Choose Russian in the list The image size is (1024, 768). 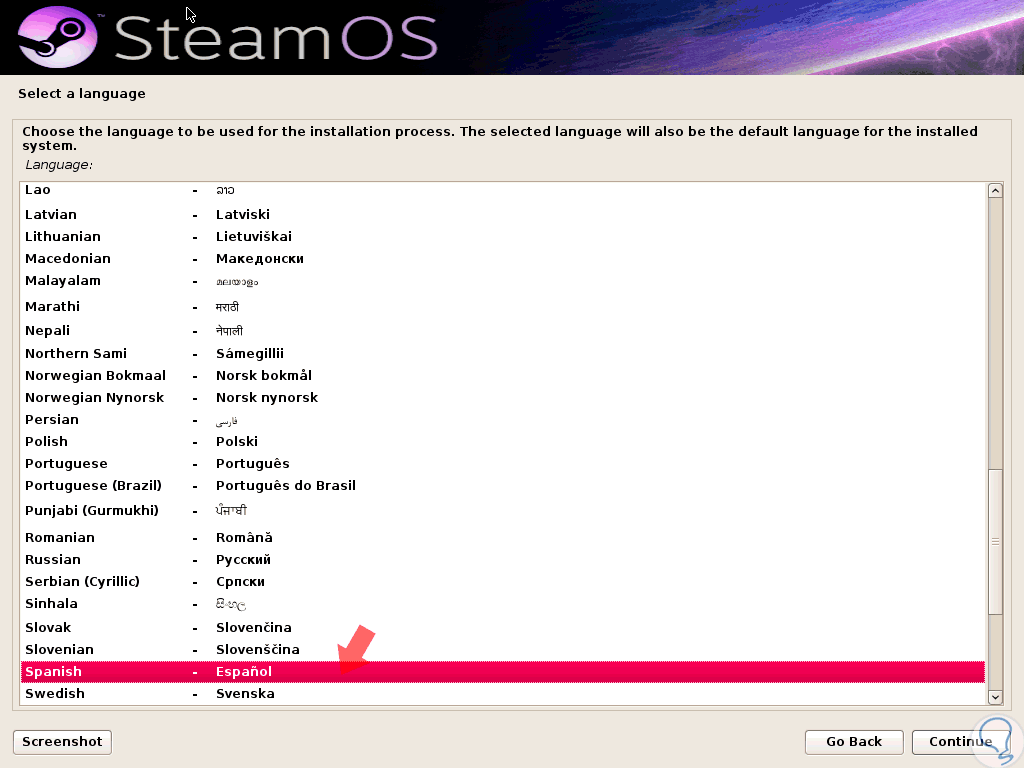(502, 560)
